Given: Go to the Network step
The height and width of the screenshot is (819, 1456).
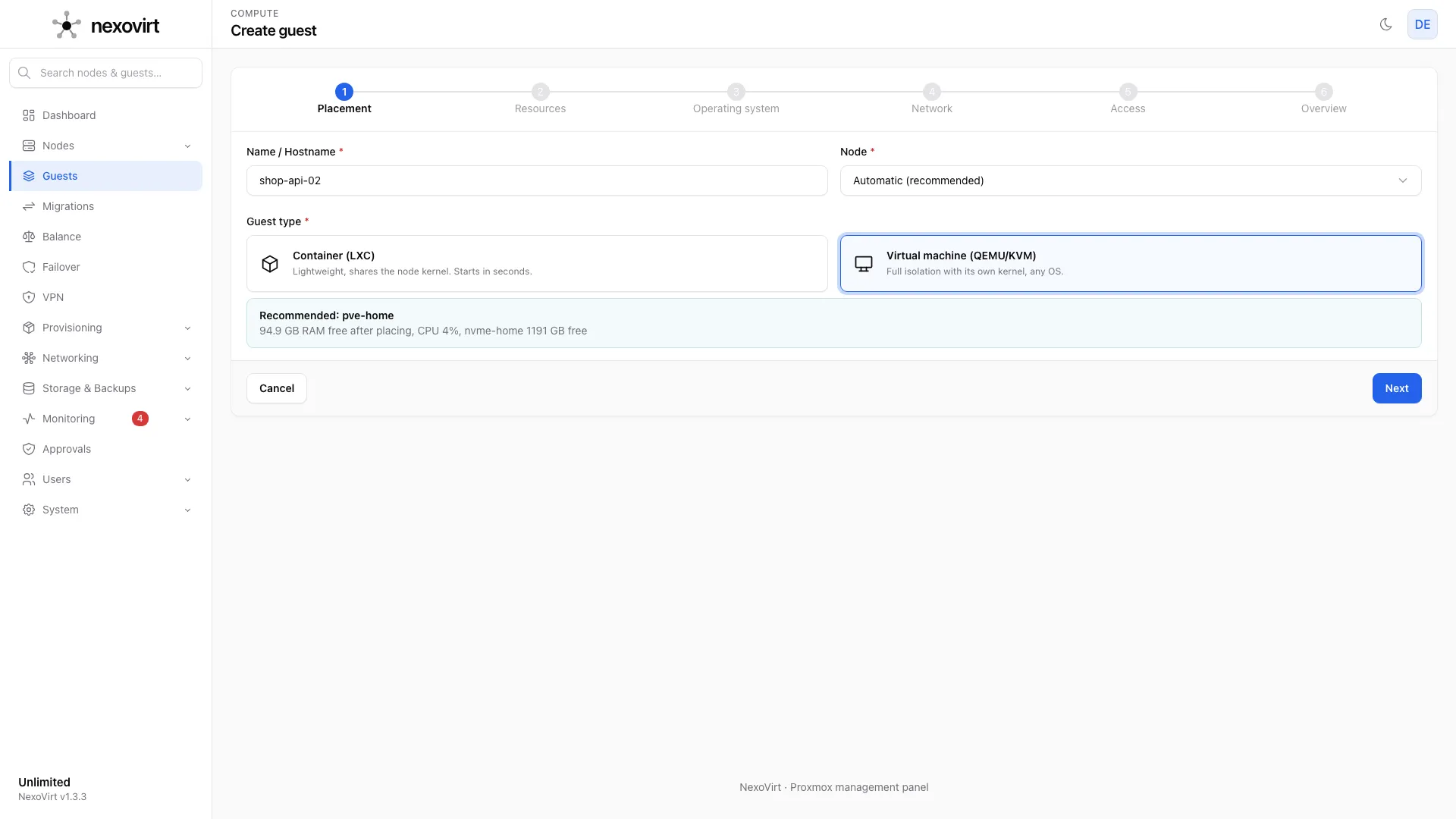Looking at the screenshot, I should (932, 99).
